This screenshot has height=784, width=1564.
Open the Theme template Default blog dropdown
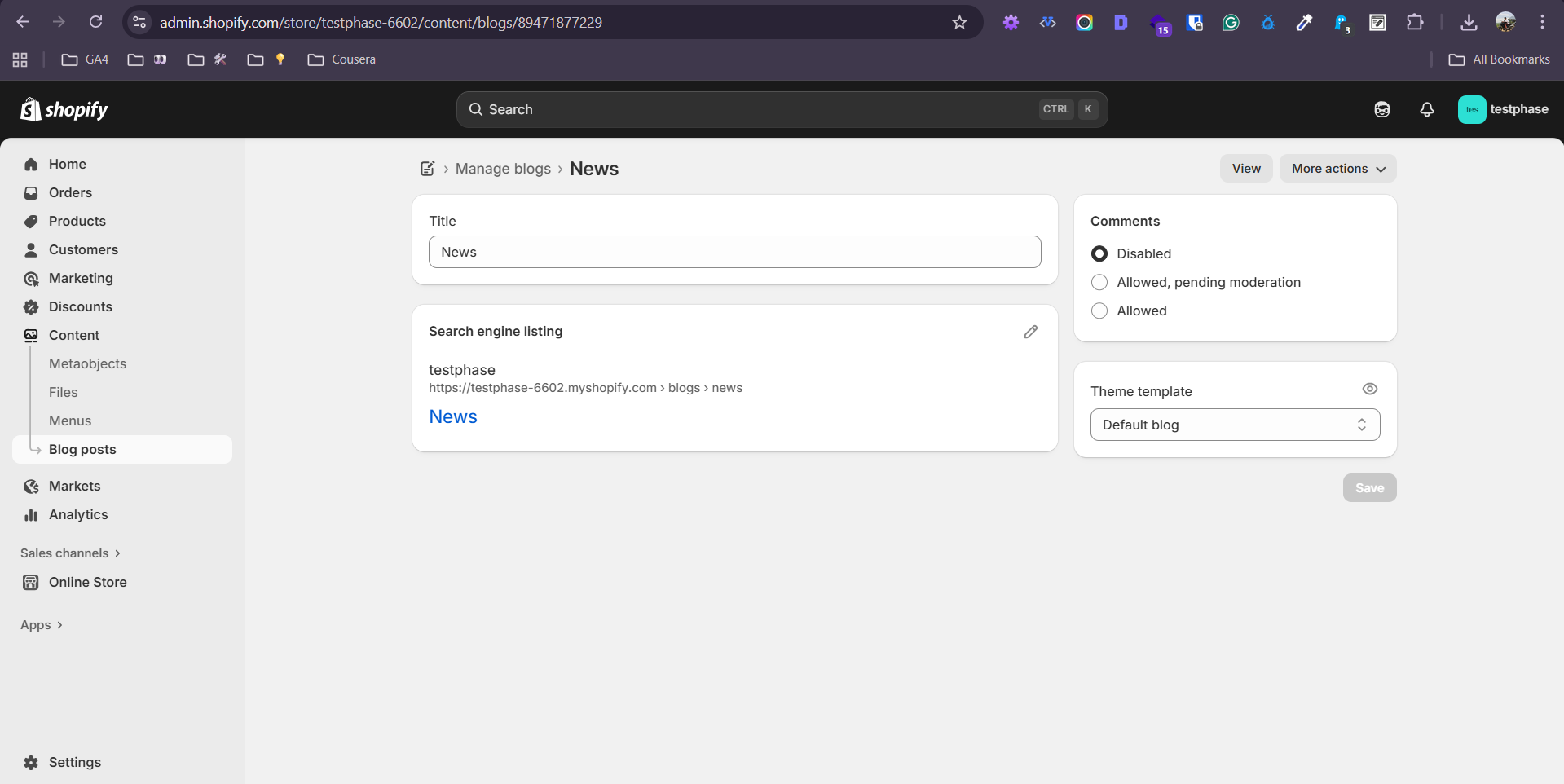[1234, 425]
